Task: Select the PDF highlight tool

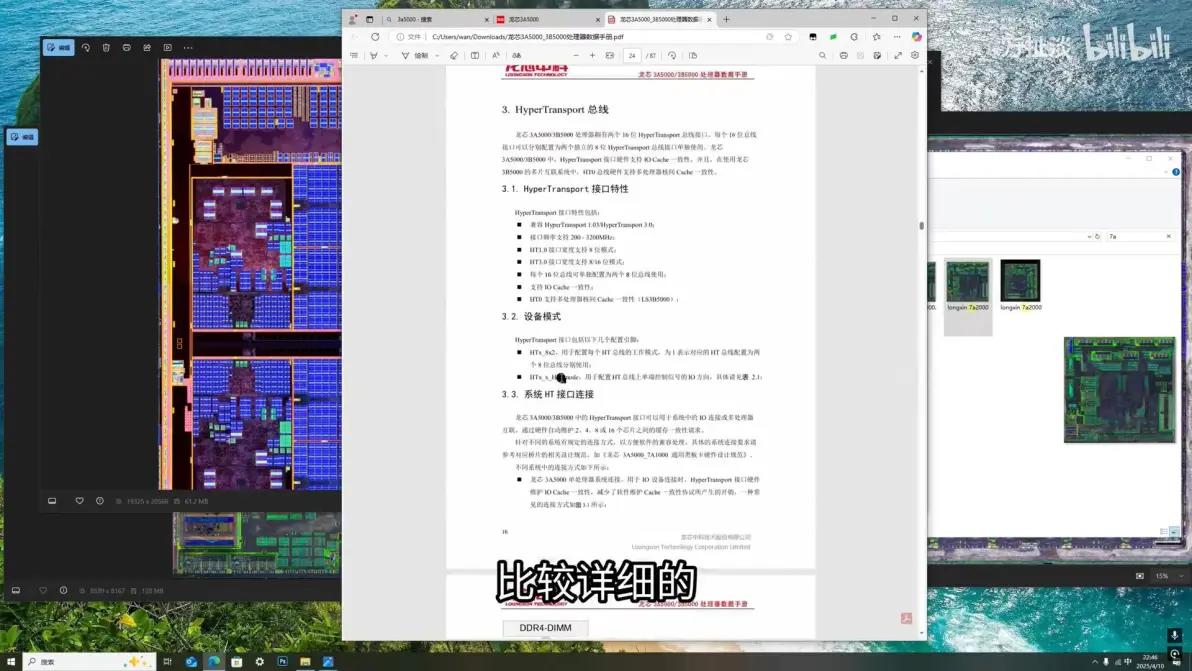Action: 373,55
